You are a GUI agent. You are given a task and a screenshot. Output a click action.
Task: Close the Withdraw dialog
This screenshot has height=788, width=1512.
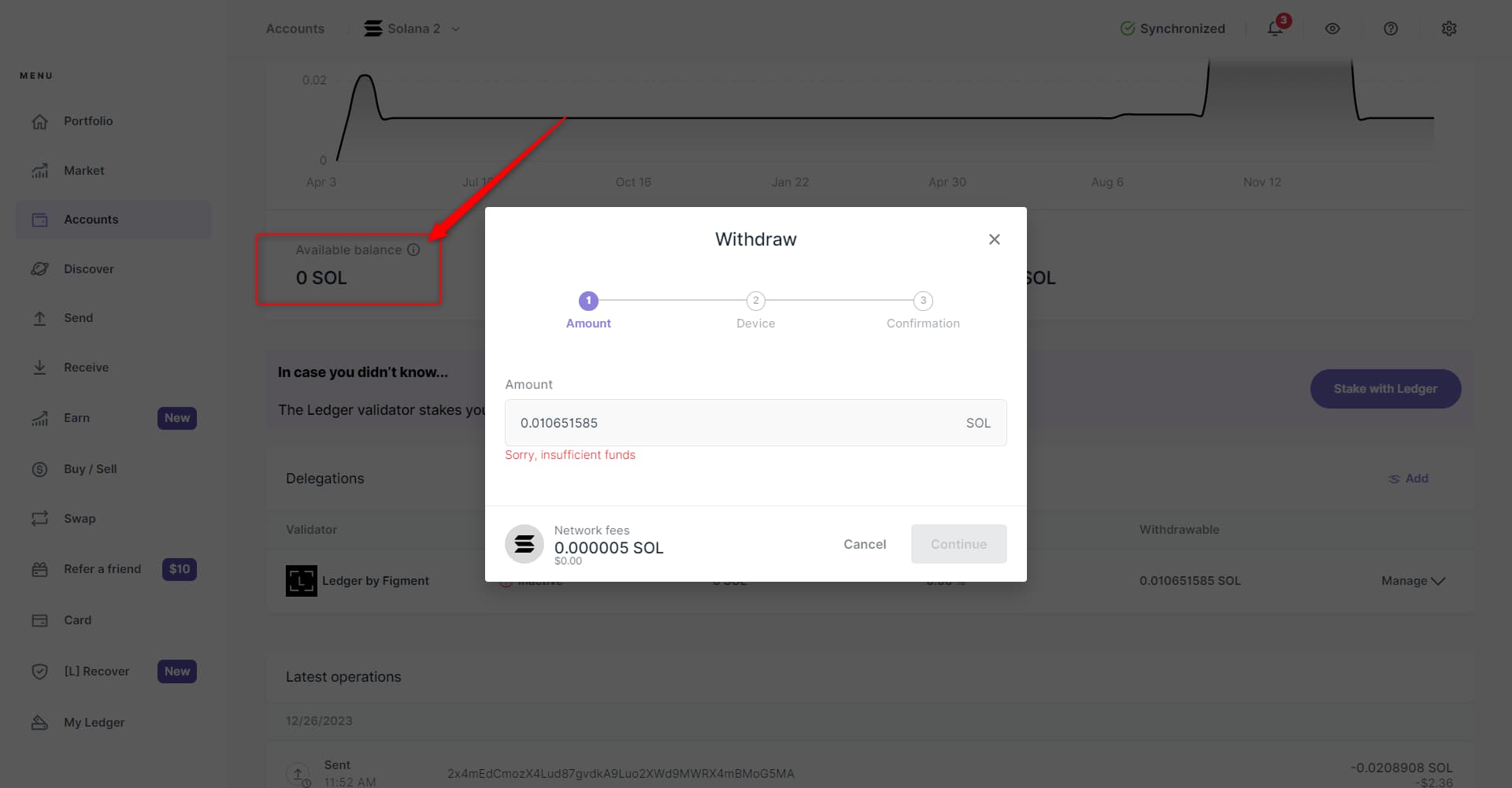995,239
